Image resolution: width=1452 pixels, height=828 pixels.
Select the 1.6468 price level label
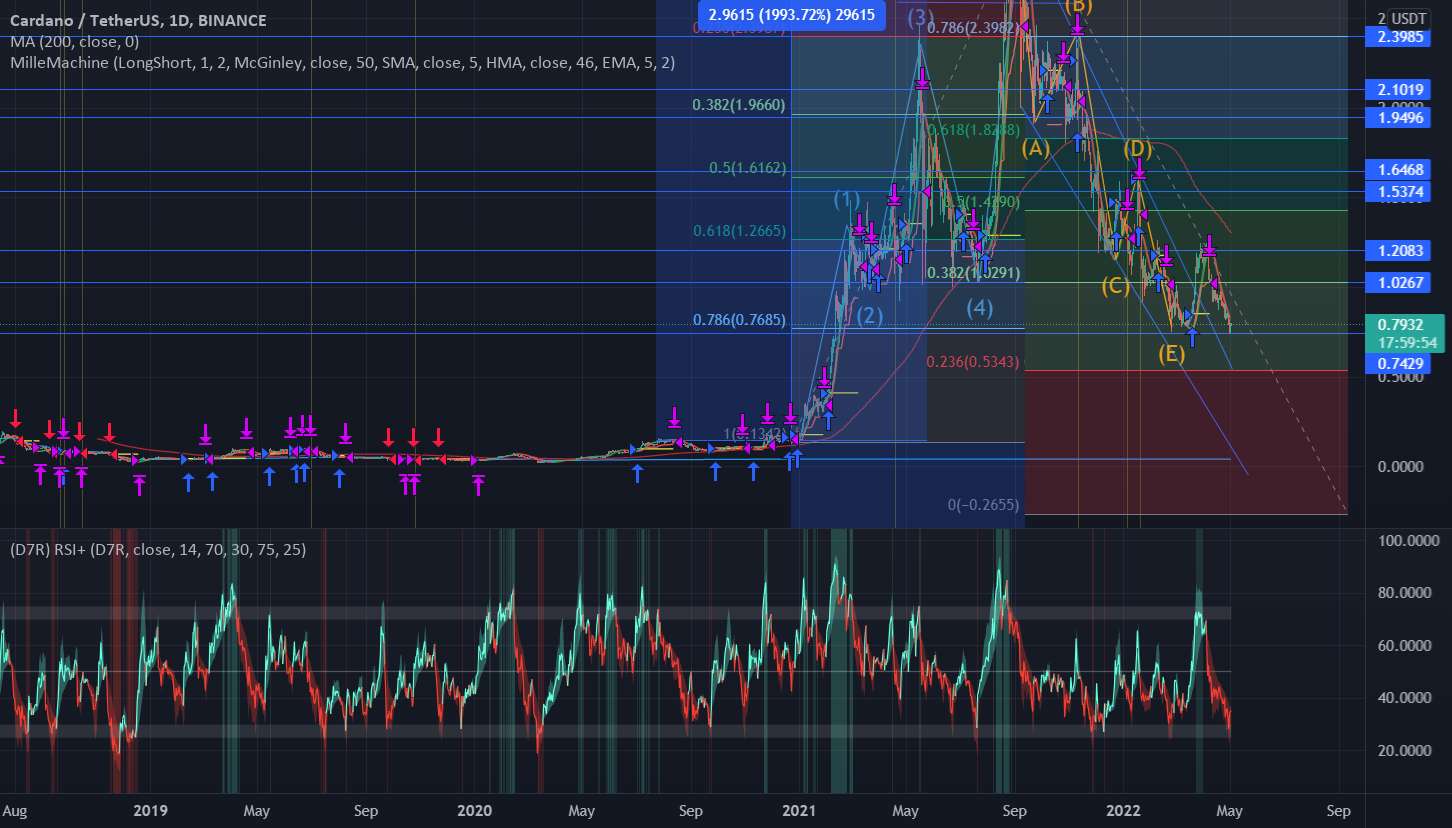(1397, 172)
